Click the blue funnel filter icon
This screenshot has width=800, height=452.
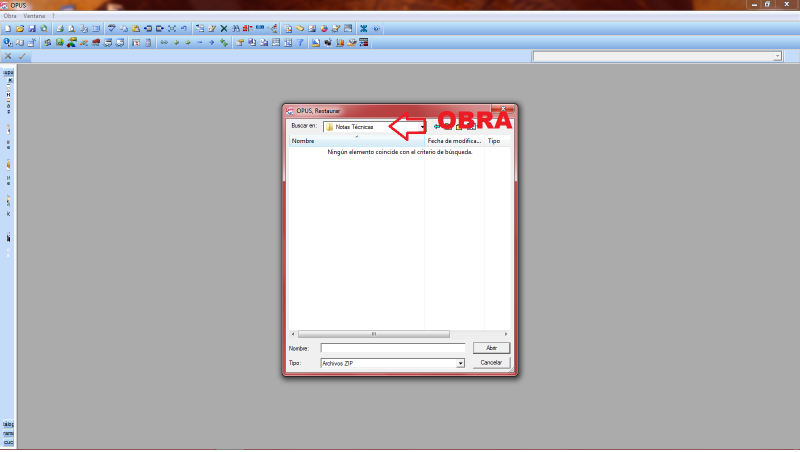(x=300, y=43)
